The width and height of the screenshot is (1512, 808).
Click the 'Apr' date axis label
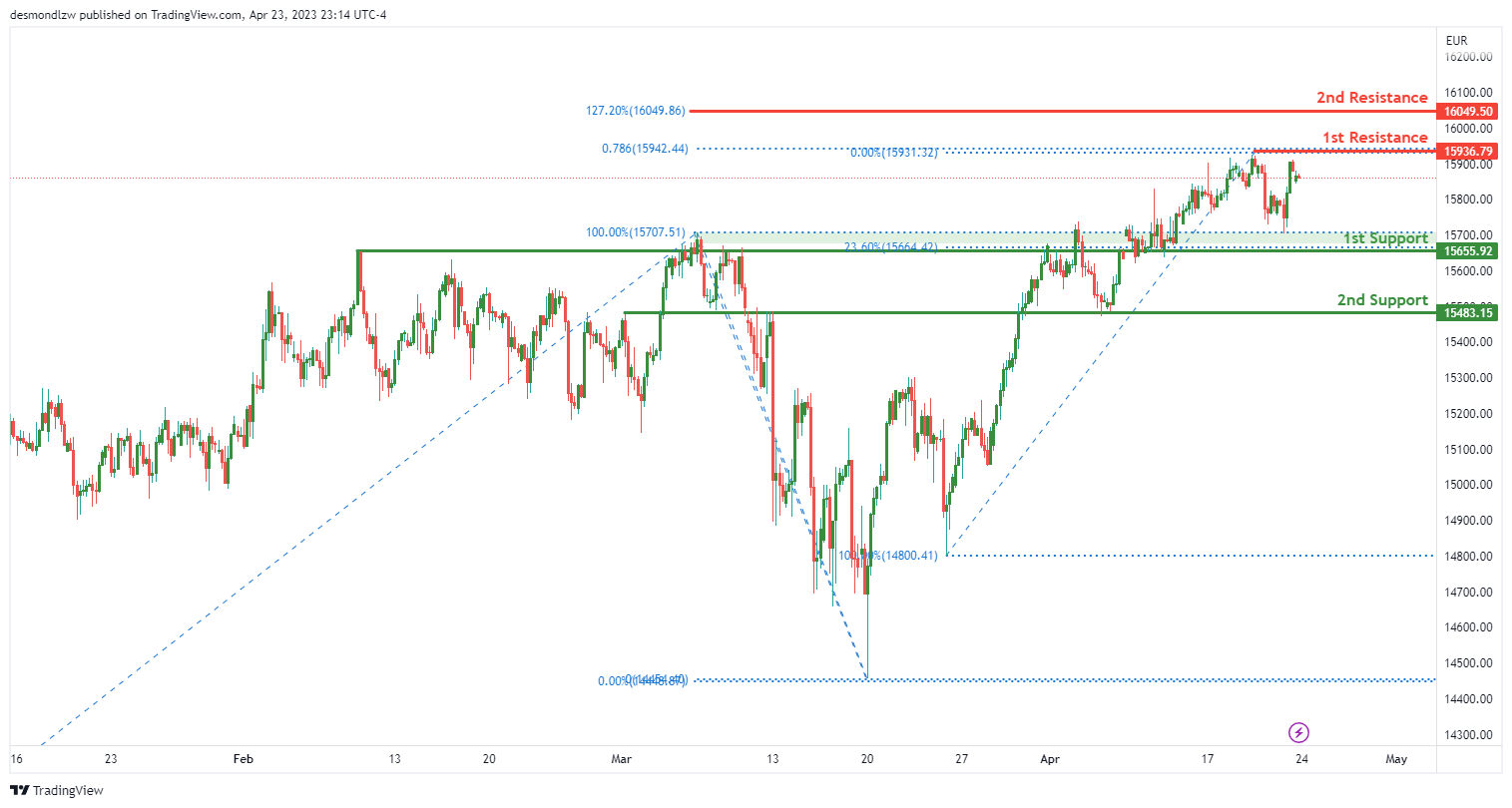[x=1050, y=759]
